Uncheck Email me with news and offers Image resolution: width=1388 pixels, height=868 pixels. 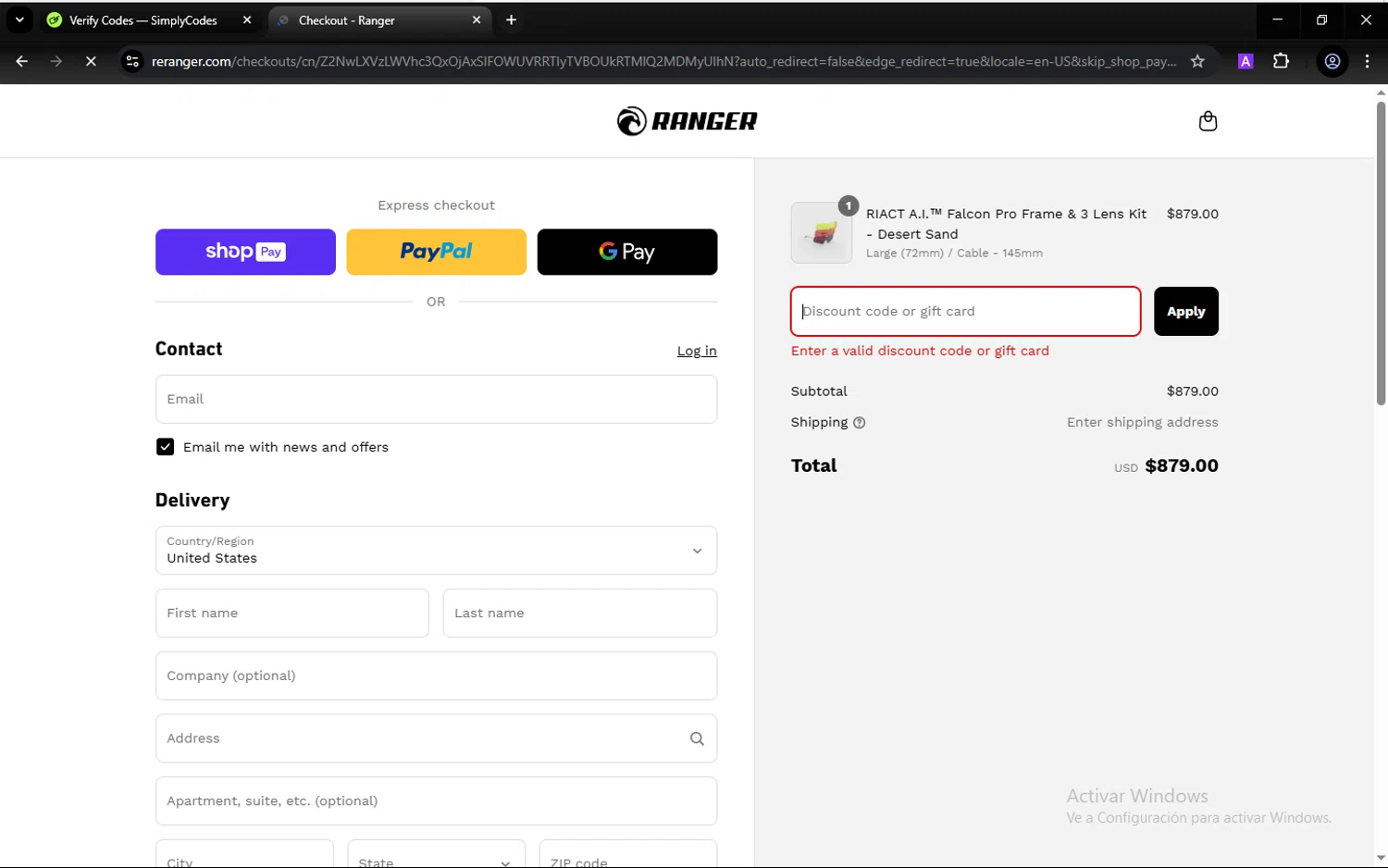(165, 447)
